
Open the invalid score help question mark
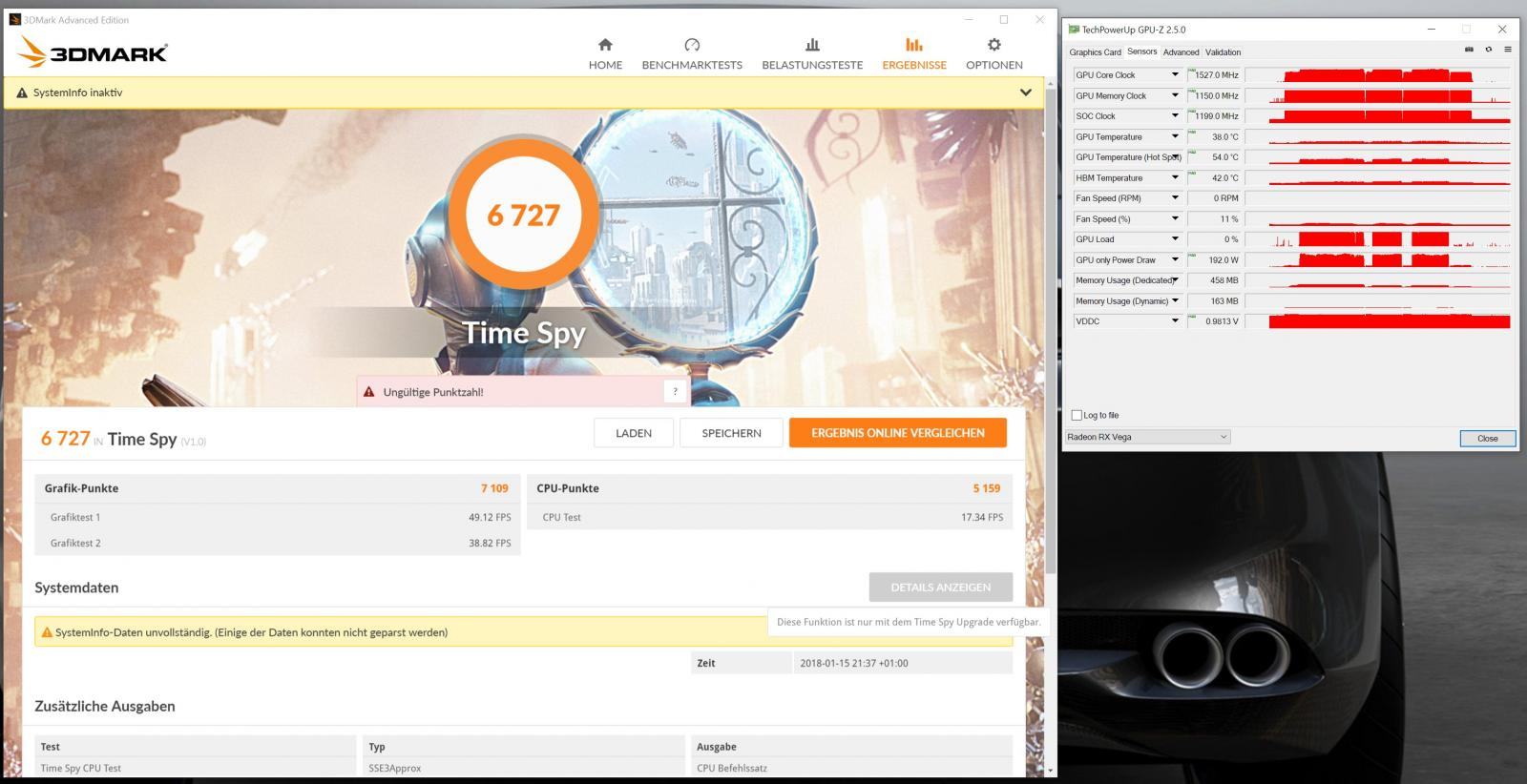click(675, 391)
